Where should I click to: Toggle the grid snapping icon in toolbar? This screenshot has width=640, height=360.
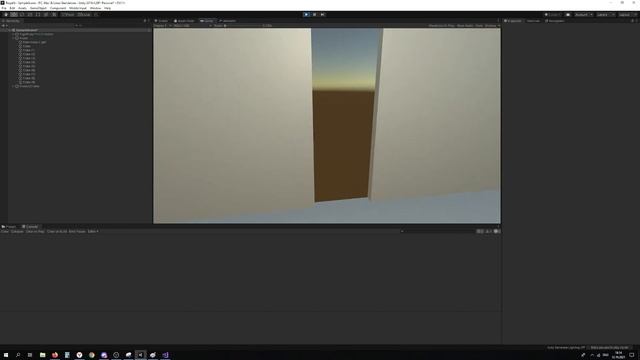pos(96,15)
